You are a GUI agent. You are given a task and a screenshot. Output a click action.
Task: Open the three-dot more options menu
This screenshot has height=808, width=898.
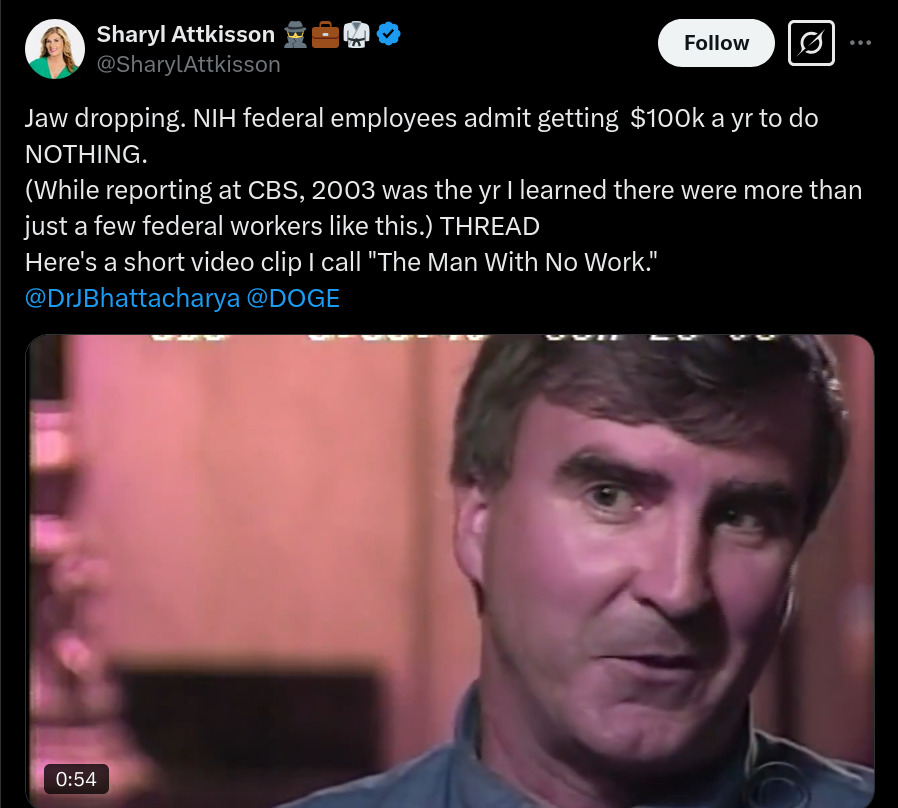click(x=860, y=43)
